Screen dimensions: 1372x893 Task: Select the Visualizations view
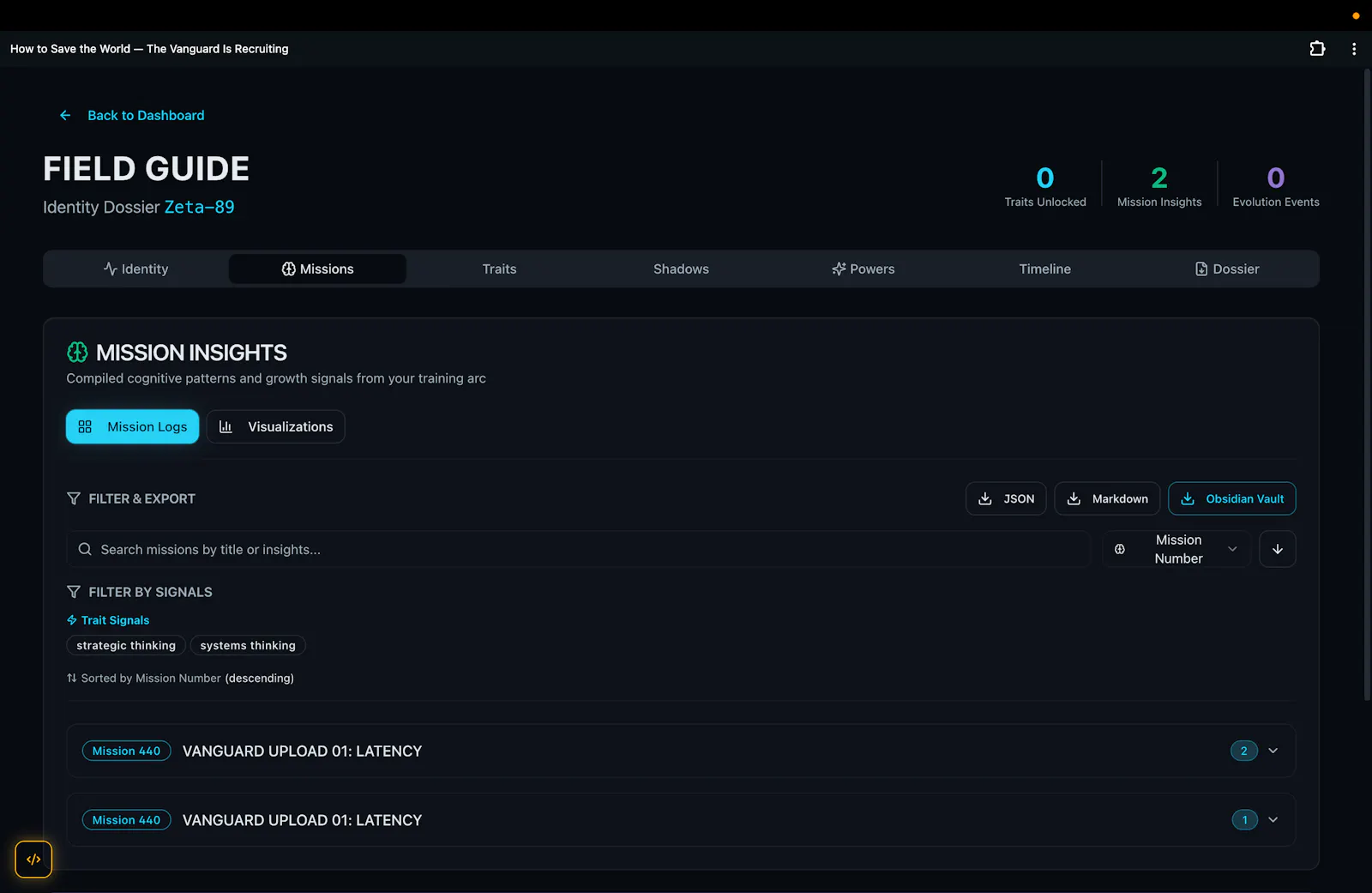click(275, 426)
